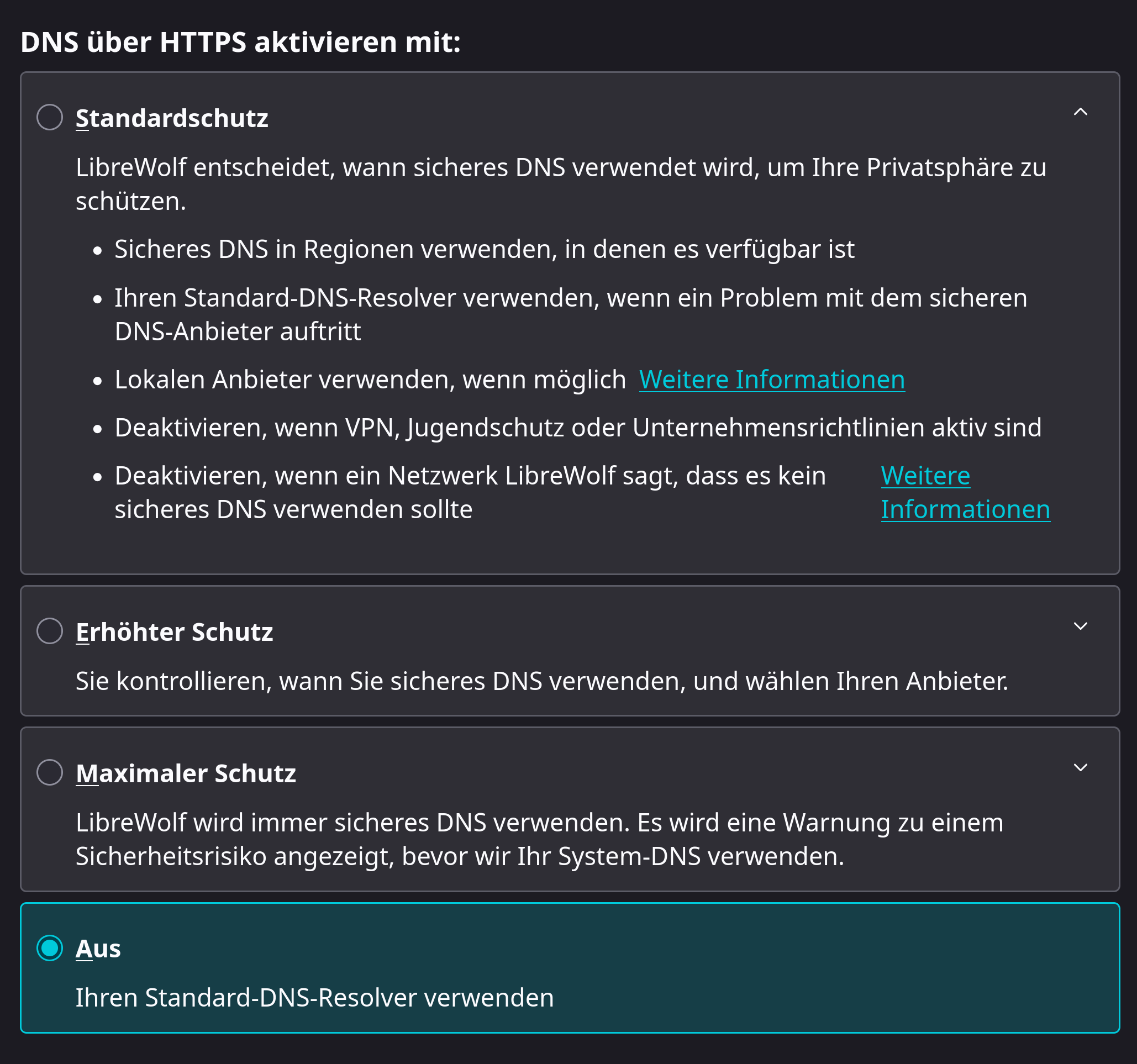Open Weitere Informationen link about network deactivation
The image size is (1137, 1064).
965,493
